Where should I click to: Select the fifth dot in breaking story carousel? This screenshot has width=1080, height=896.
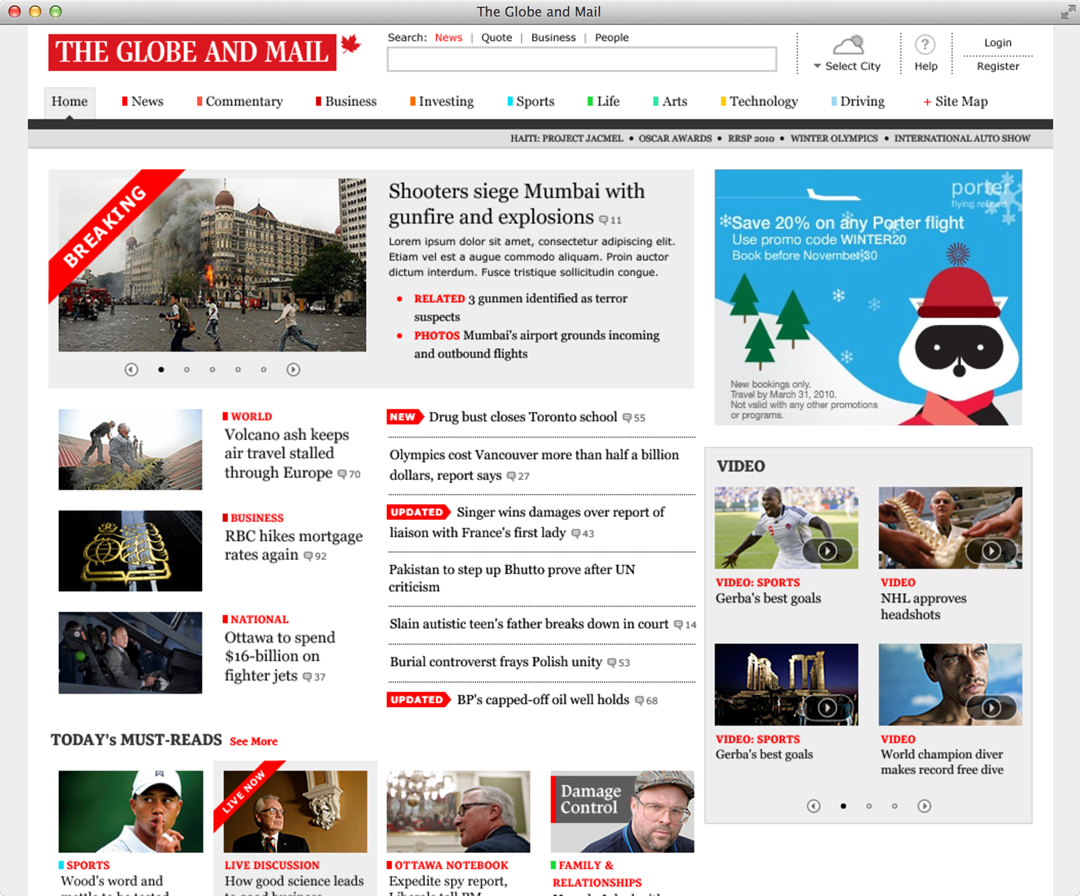tap(263, 370)
